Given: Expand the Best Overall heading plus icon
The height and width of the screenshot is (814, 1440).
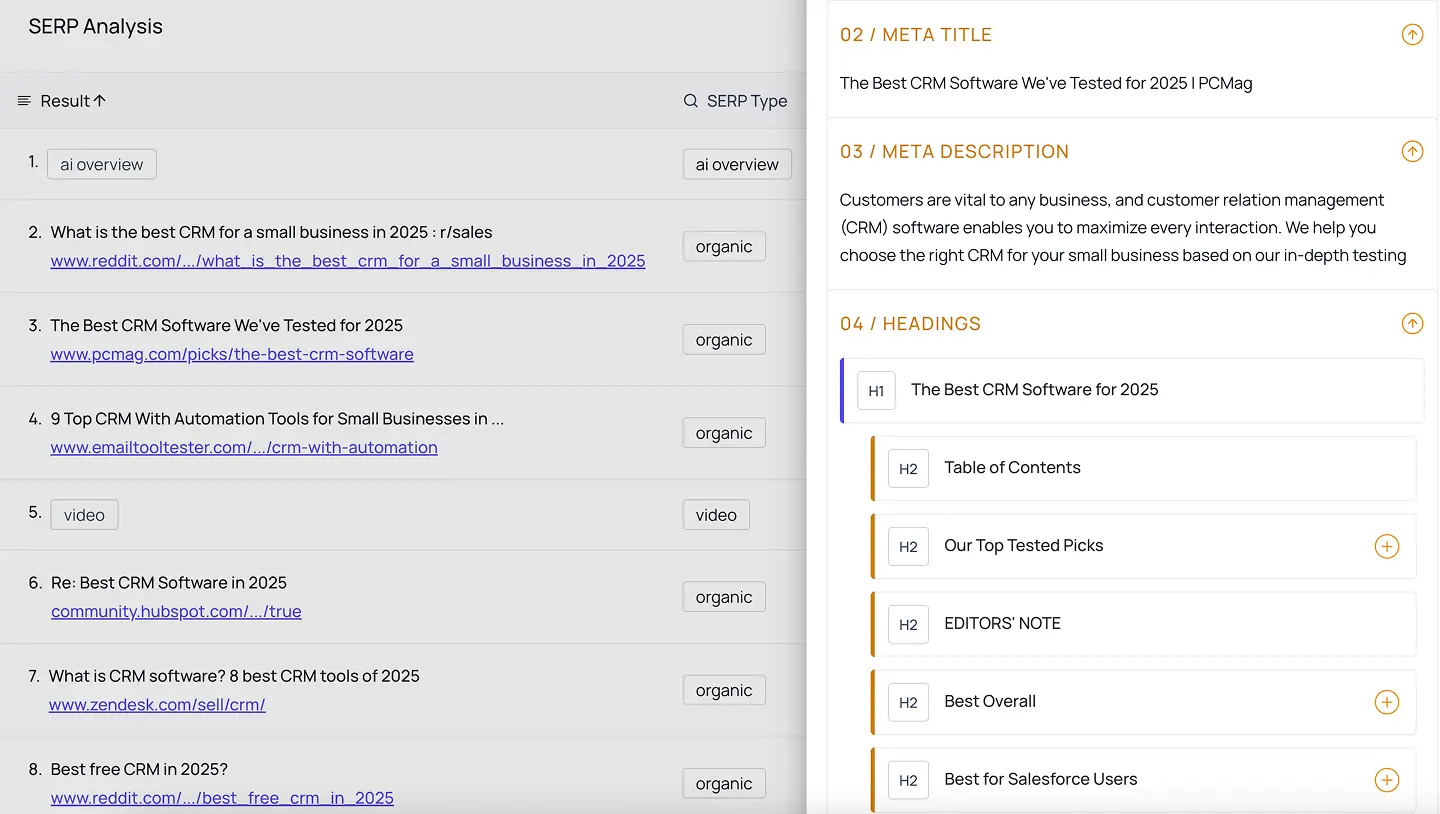Looking at the screenshot, I should 1386,702.
